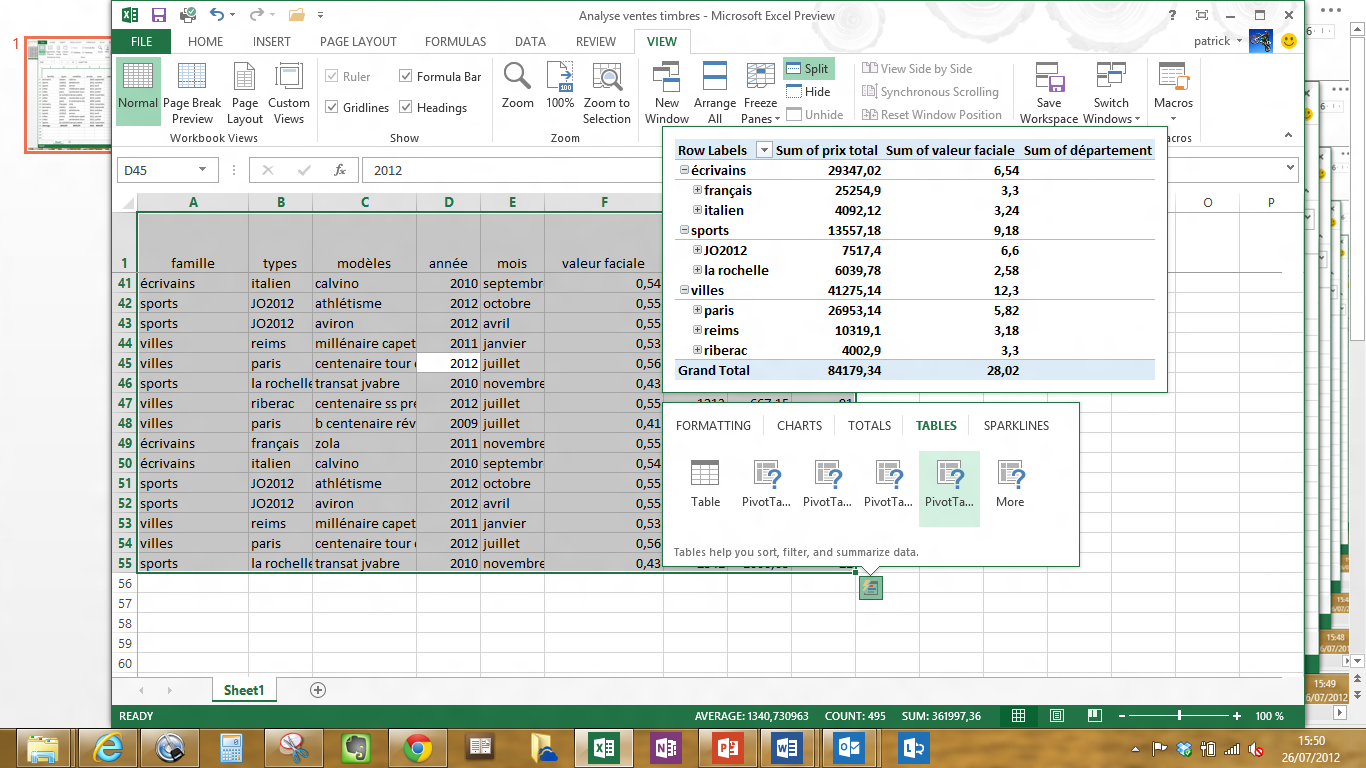Viewport: 1366px width, 768px height.
Task: Toggle the Formula Bar checkbox
Action: [406, 77]
